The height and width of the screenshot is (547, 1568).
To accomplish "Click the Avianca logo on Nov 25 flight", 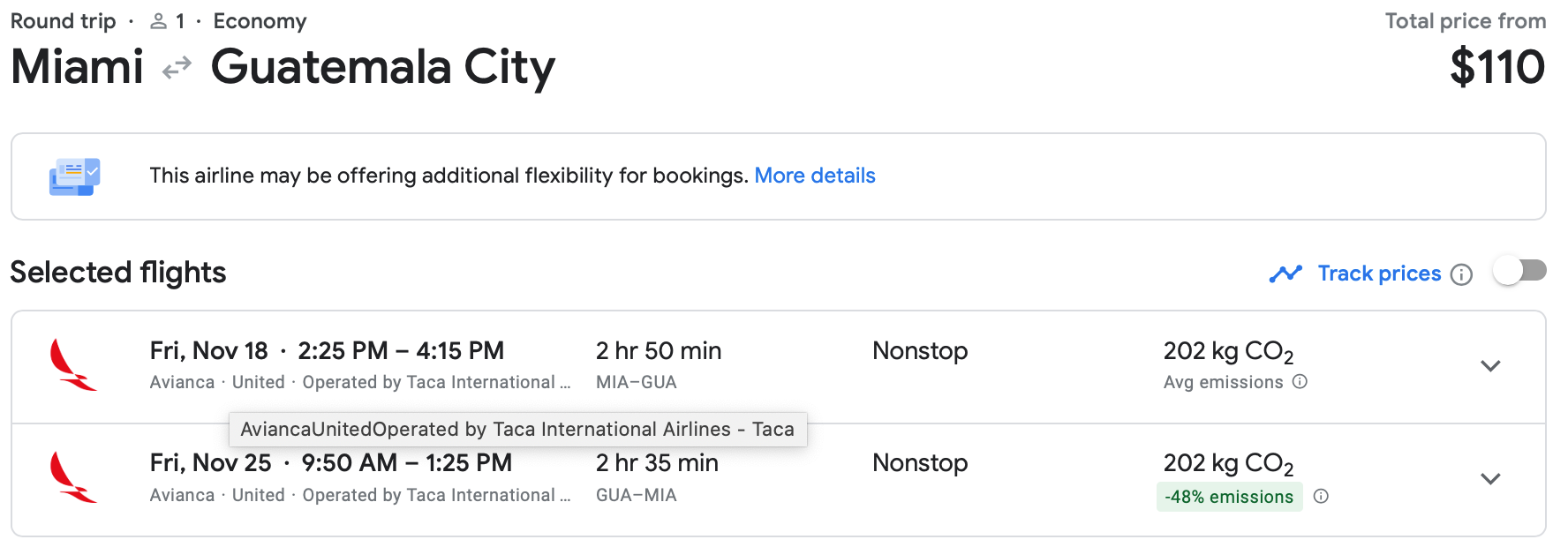I will pos(73,477).
